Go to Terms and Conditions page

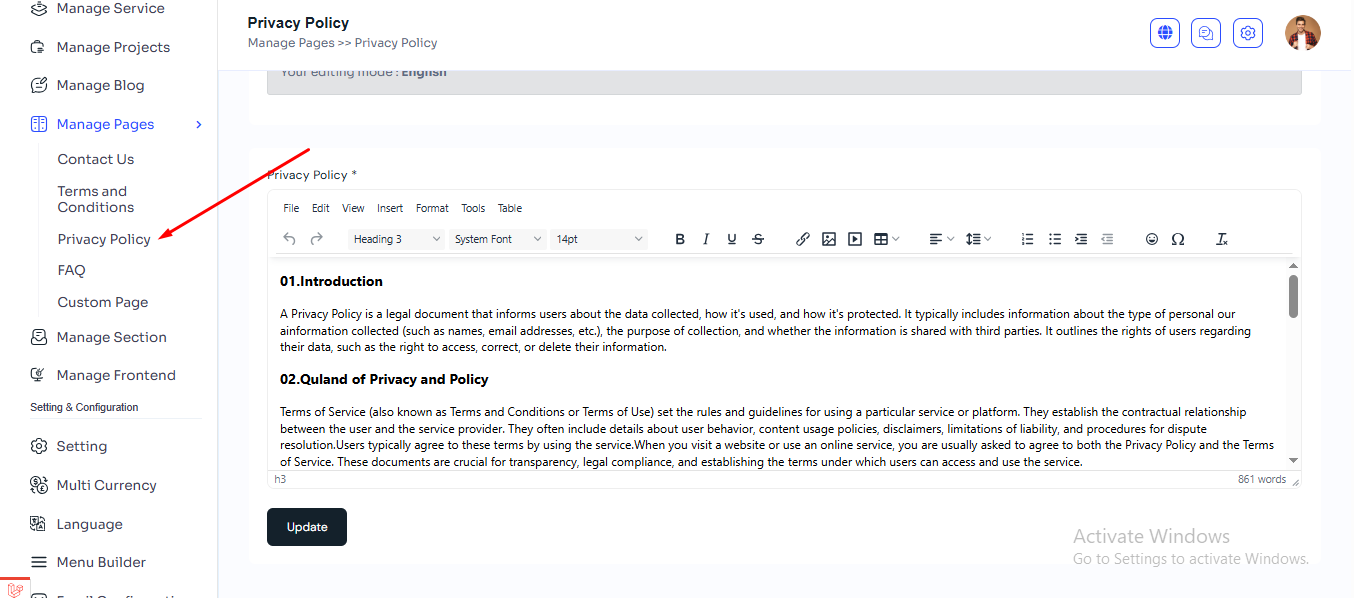(95, 199)
